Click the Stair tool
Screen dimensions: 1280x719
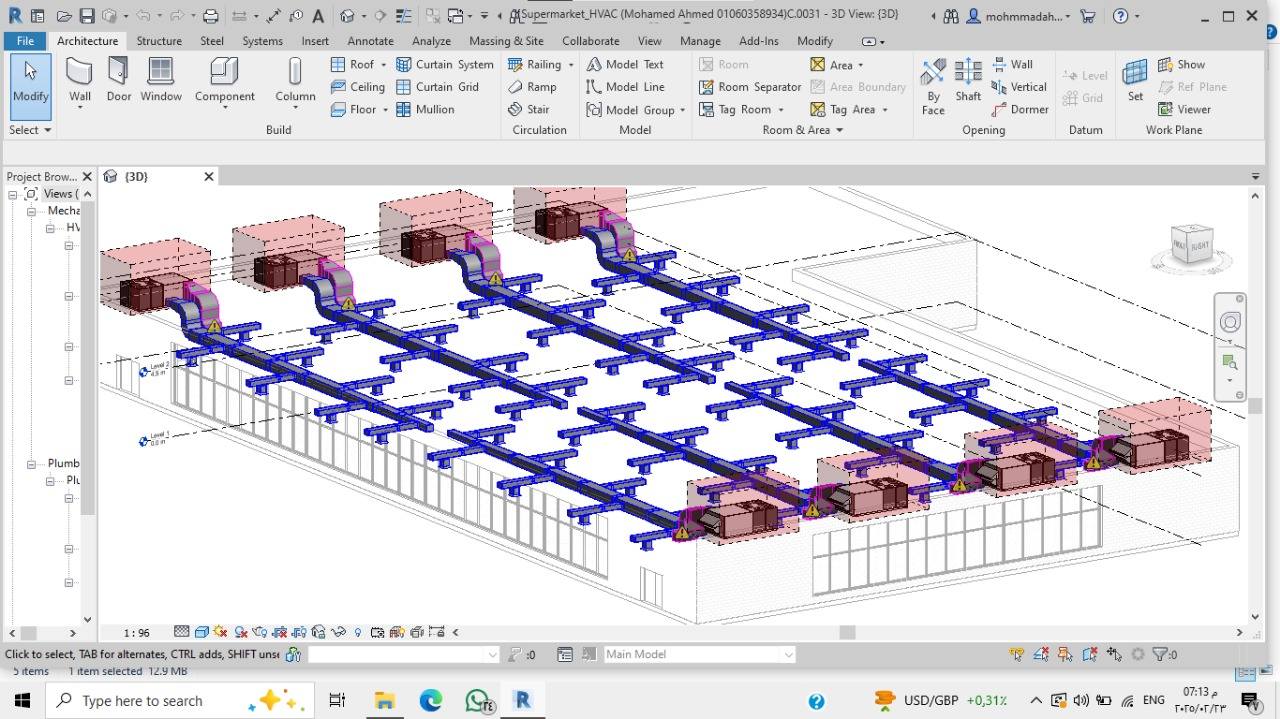pos(529,109)
